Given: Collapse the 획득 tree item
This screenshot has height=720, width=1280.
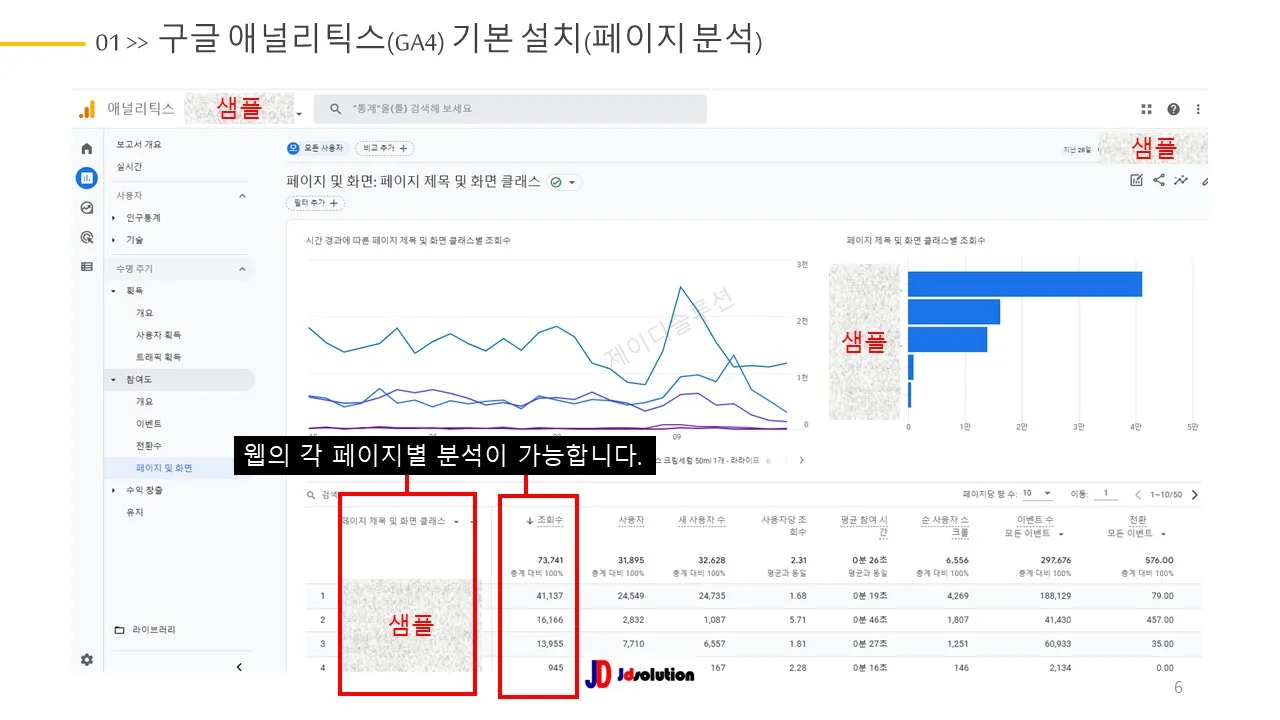Looking at the screenshot, I should [114, 291].
